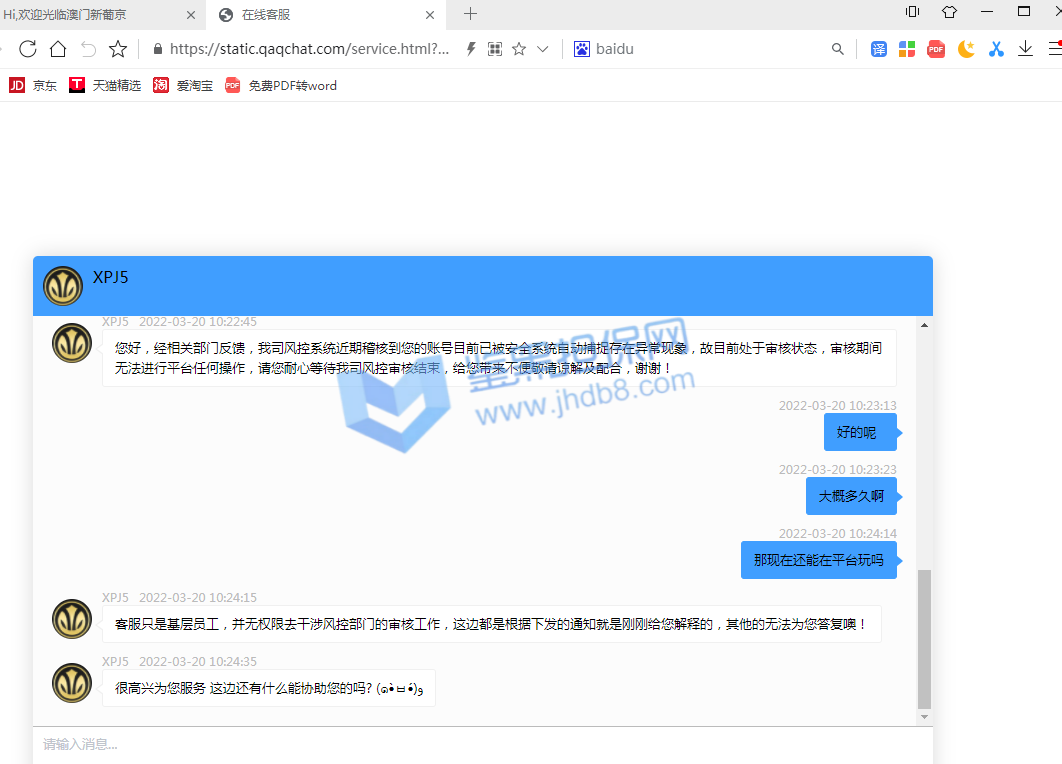
Task: Click the translate extension icon
Action: [878, 49]
